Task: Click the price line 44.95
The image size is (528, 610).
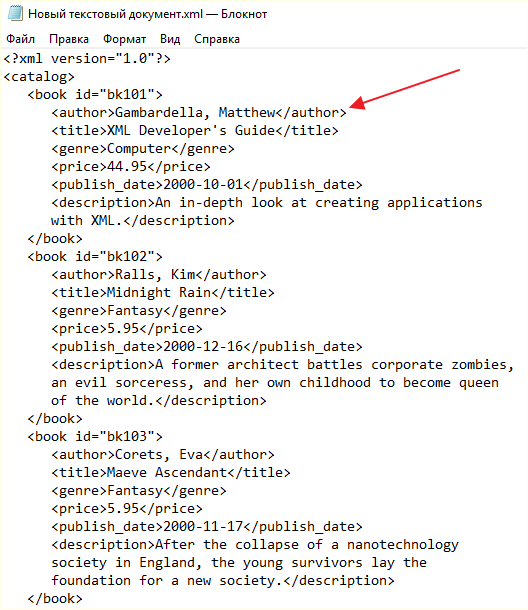Action: click(131, 167)
